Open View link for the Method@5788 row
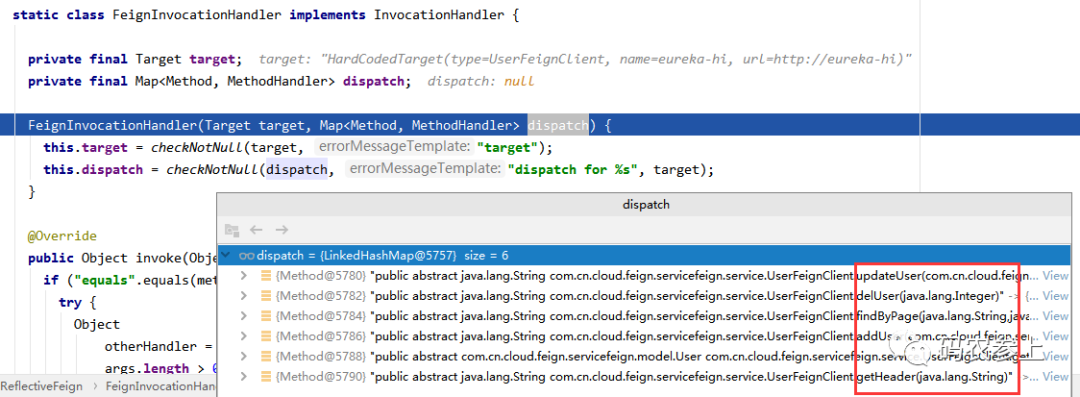 (1056, 356)
